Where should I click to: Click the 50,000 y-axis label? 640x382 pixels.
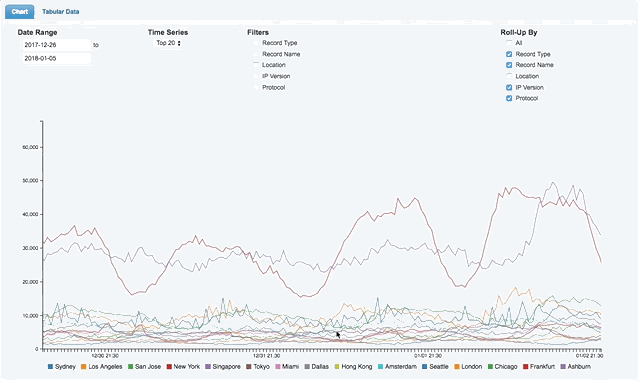[x=30, y=181]
